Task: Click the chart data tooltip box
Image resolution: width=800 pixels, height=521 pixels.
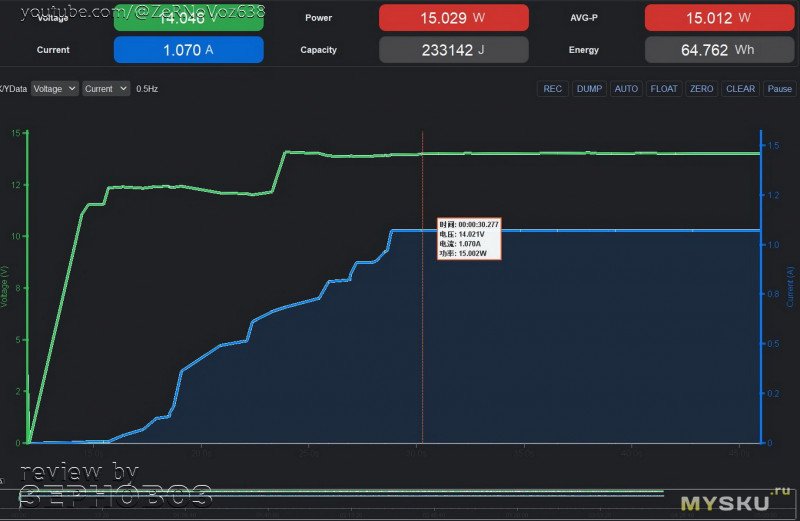Action: (468, 239)
